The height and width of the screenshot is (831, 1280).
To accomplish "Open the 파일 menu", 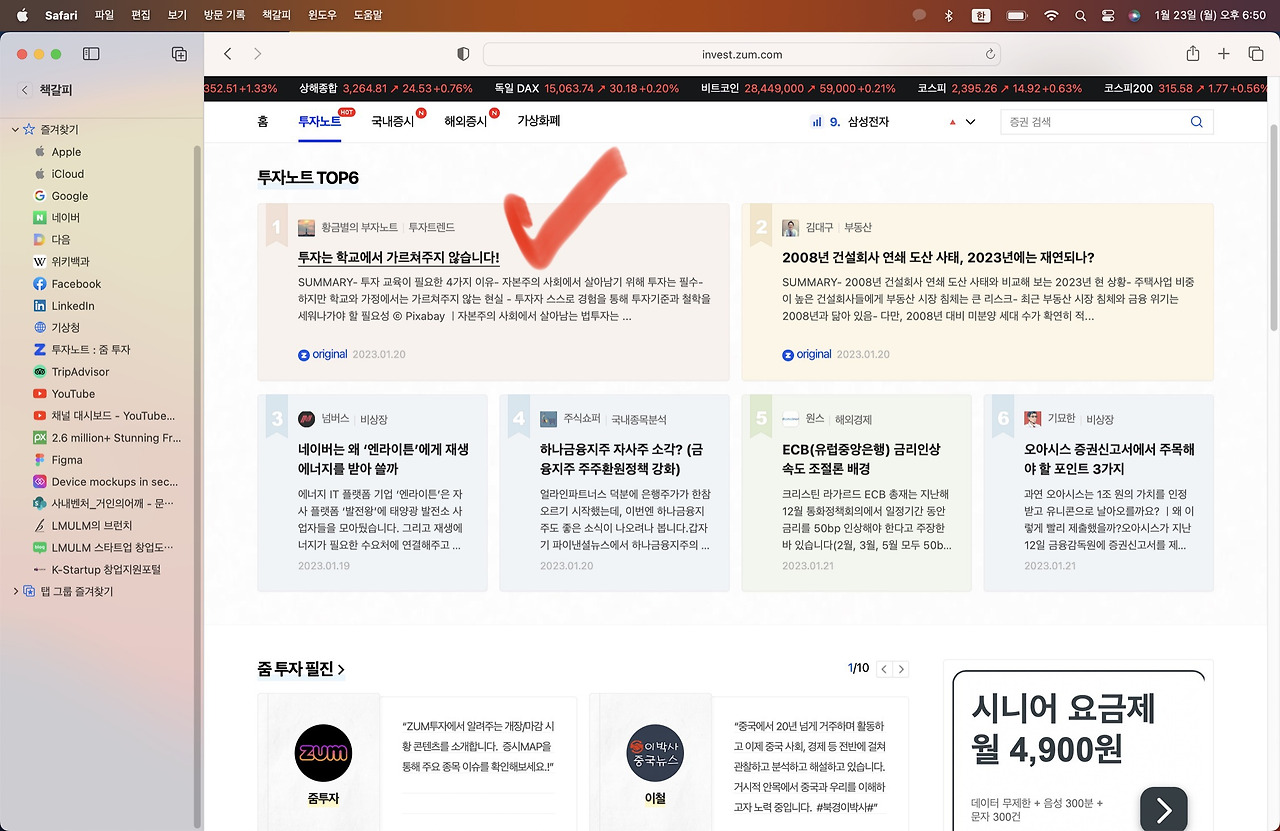I will click(104, 16).
